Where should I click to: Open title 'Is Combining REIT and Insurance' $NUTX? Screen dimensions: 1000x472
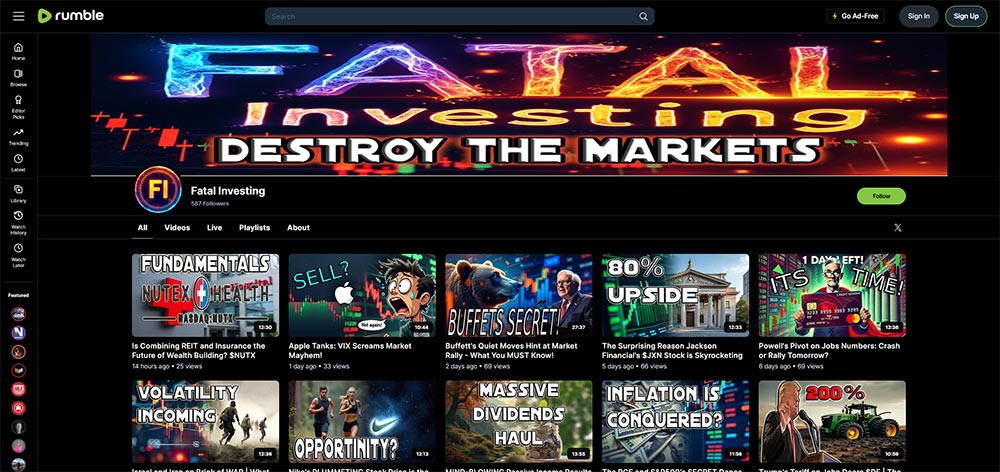pos(198,350)
